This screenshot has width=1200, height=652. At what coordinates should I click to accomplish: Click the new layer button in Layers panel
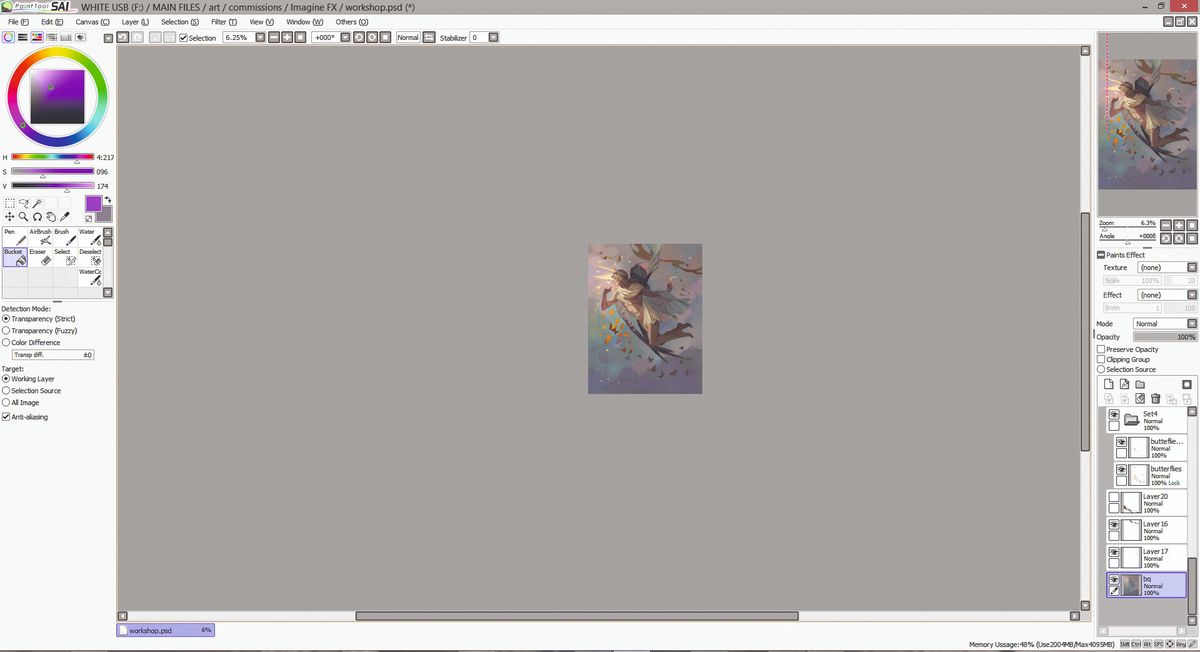1109,384
